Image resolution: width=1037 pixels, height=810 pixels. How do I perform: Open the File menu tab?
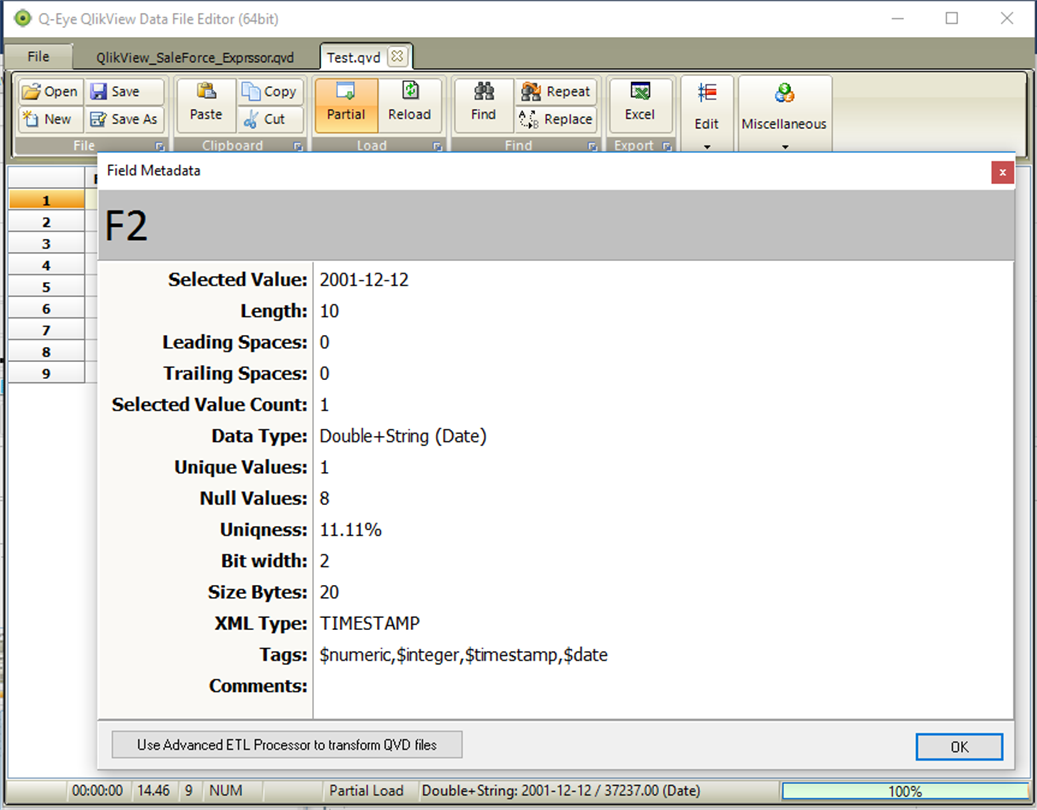pos(38,57)
